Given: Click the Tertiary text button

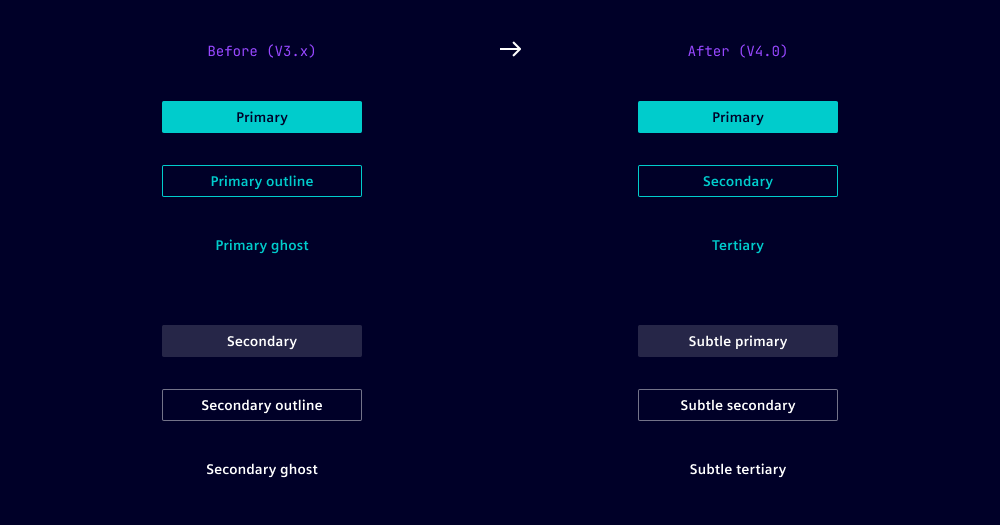Looking at the screenshot, I should tap(738, 245).
